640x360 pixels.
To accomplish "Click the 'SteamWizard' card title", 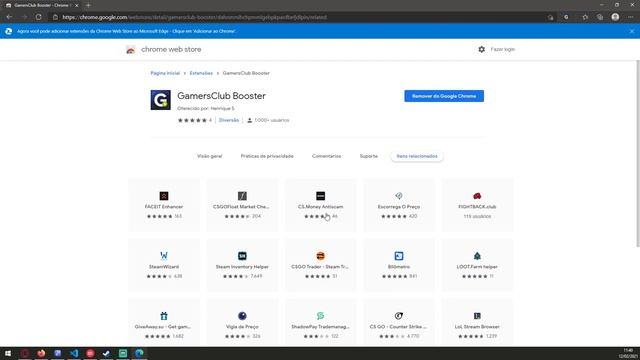I will click(164, 267).
